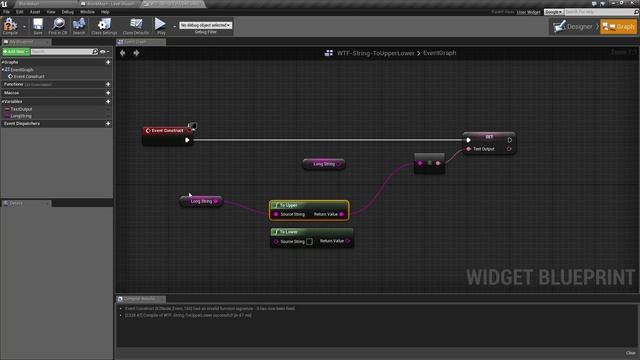The image size is (640, 360).
Task: Click the My Blueprint search field
Action: (62, 51)
